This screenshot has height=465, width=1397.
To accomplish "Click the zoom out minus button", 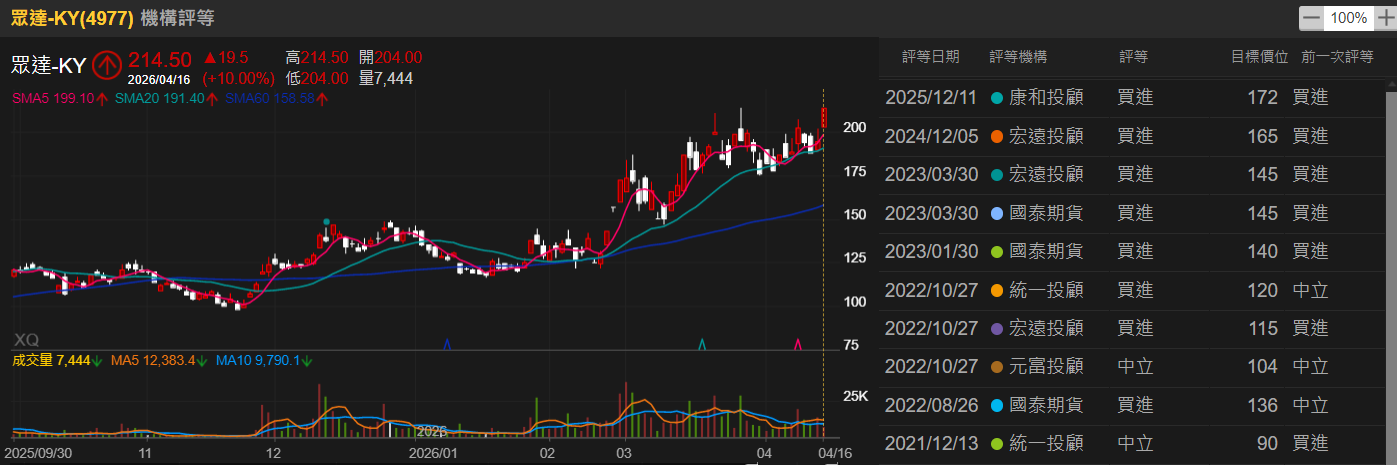I will 1310,18.
